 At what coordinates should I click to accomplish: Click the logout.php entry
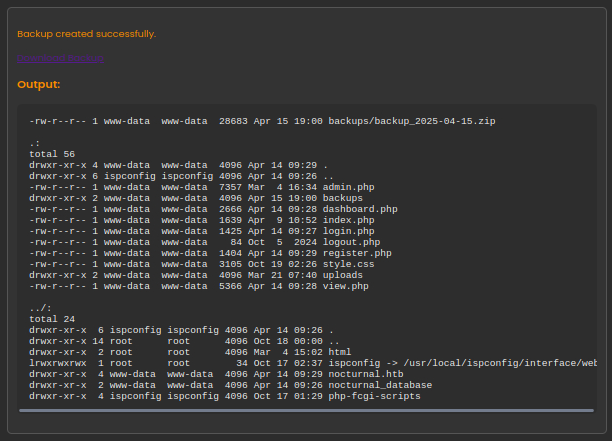[x=351, y=242]
